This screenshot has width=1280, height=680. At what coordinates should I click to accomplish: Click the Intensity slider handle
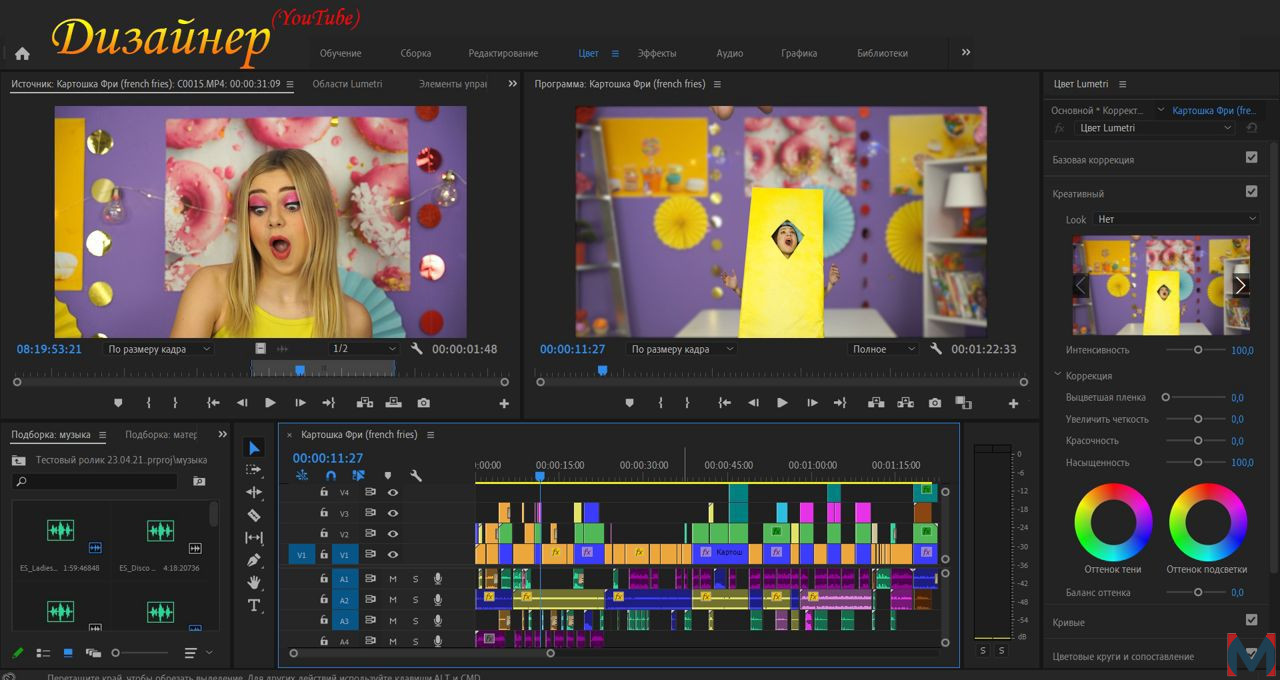click(x=1198, y=350)
